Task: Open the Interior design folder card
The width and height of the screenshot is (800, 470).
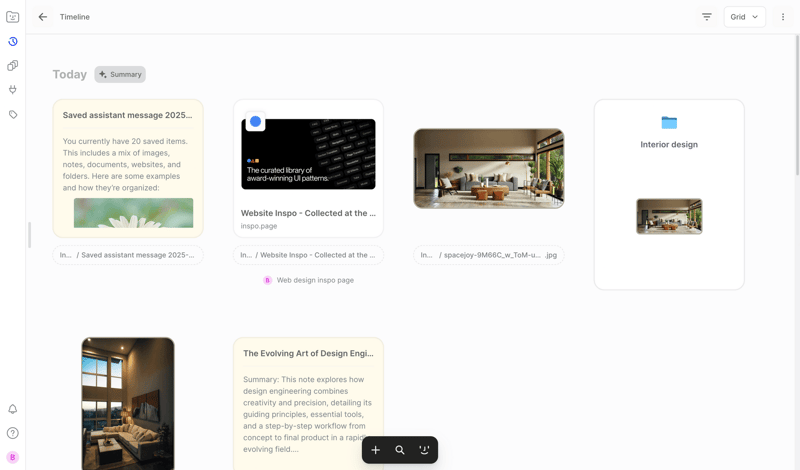Action: 669,194
